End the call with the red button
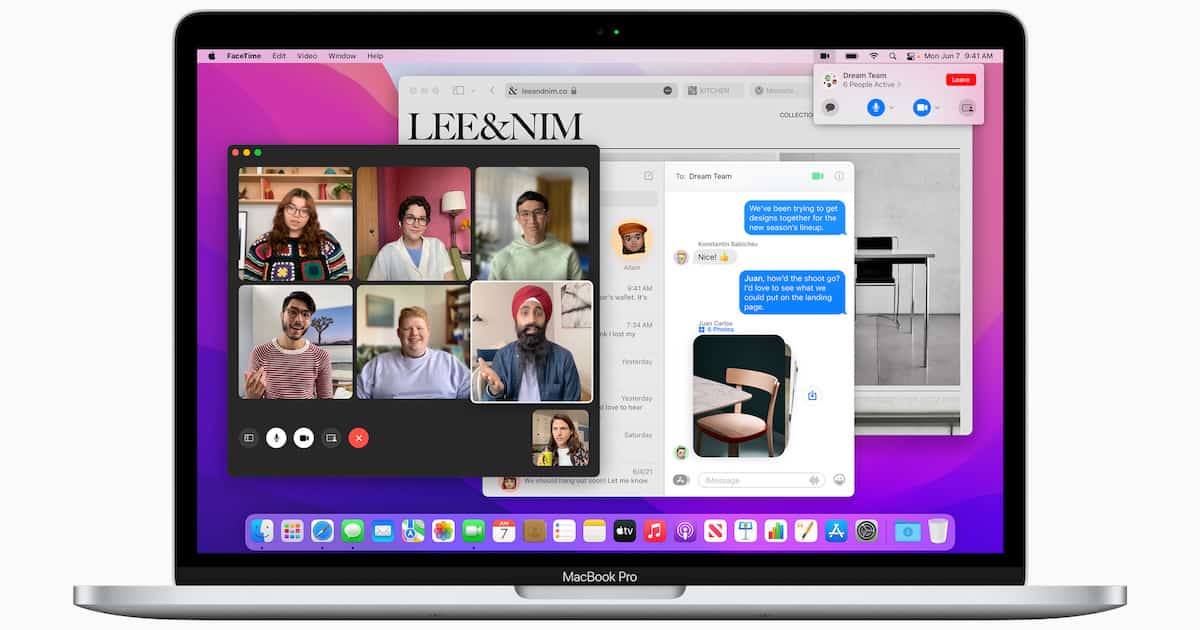The image size is (1200, 630). pyautogui.click(x=359, y=438)
